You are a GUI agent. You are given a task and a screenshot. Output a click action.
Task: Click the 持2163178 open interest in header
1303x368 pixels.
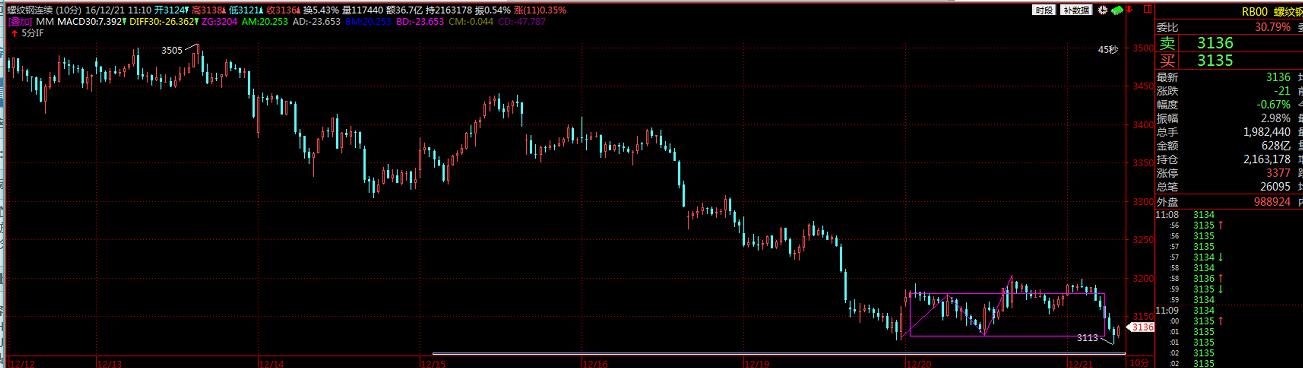448,9
